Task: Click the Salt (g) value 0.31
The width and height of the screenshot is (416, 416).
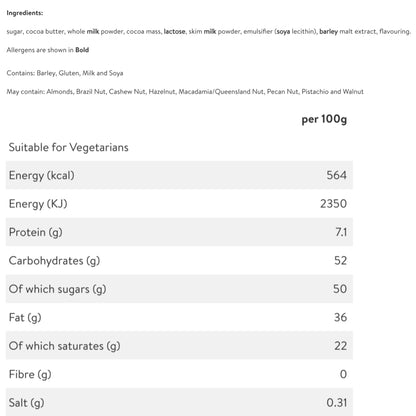Action: coord(337,403)
